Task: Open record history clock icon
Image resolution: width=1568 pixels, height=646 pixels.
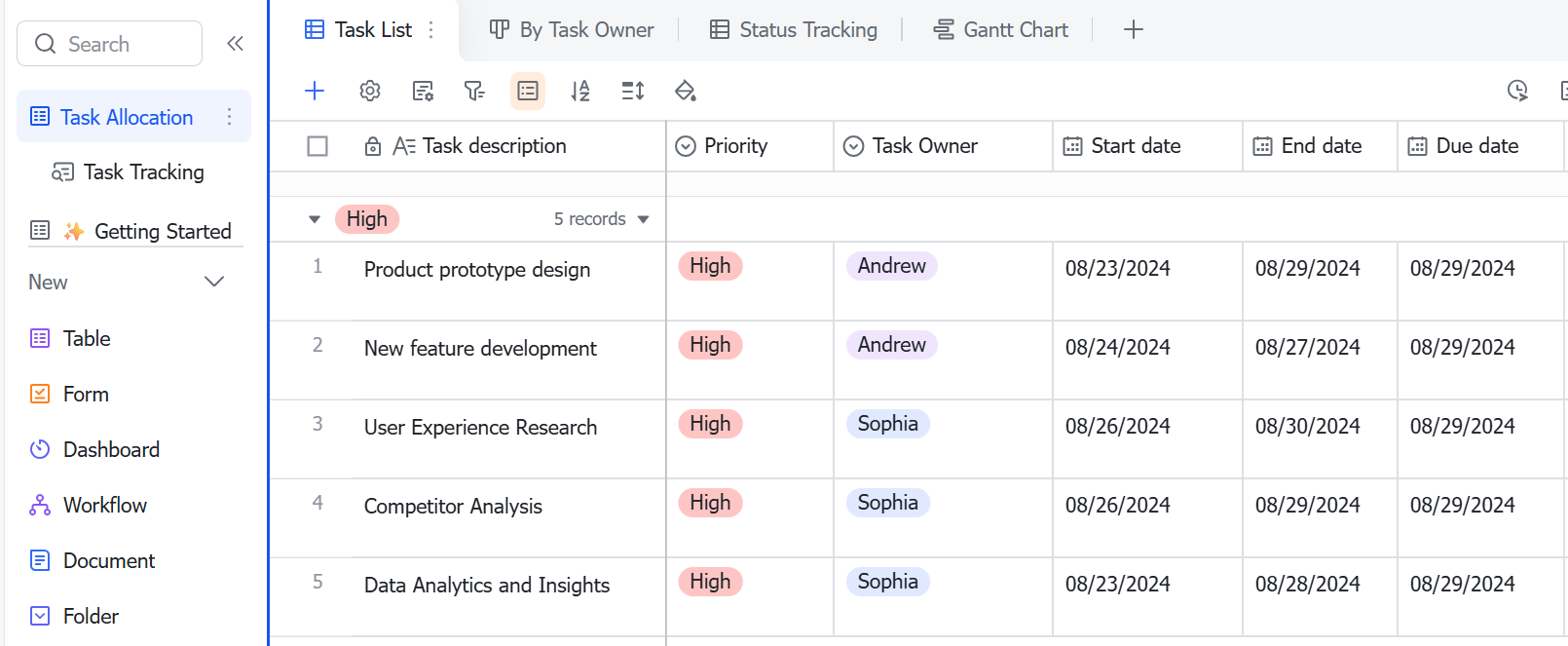Action: 1517,91
